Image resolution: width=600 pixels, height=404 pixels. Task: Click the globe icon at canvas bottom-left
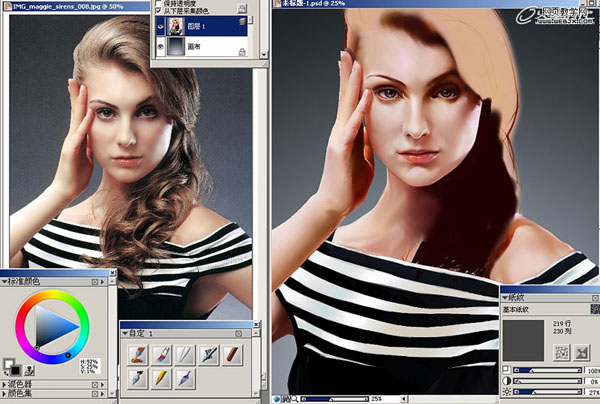pyautogui.click(x=277, y=399)
